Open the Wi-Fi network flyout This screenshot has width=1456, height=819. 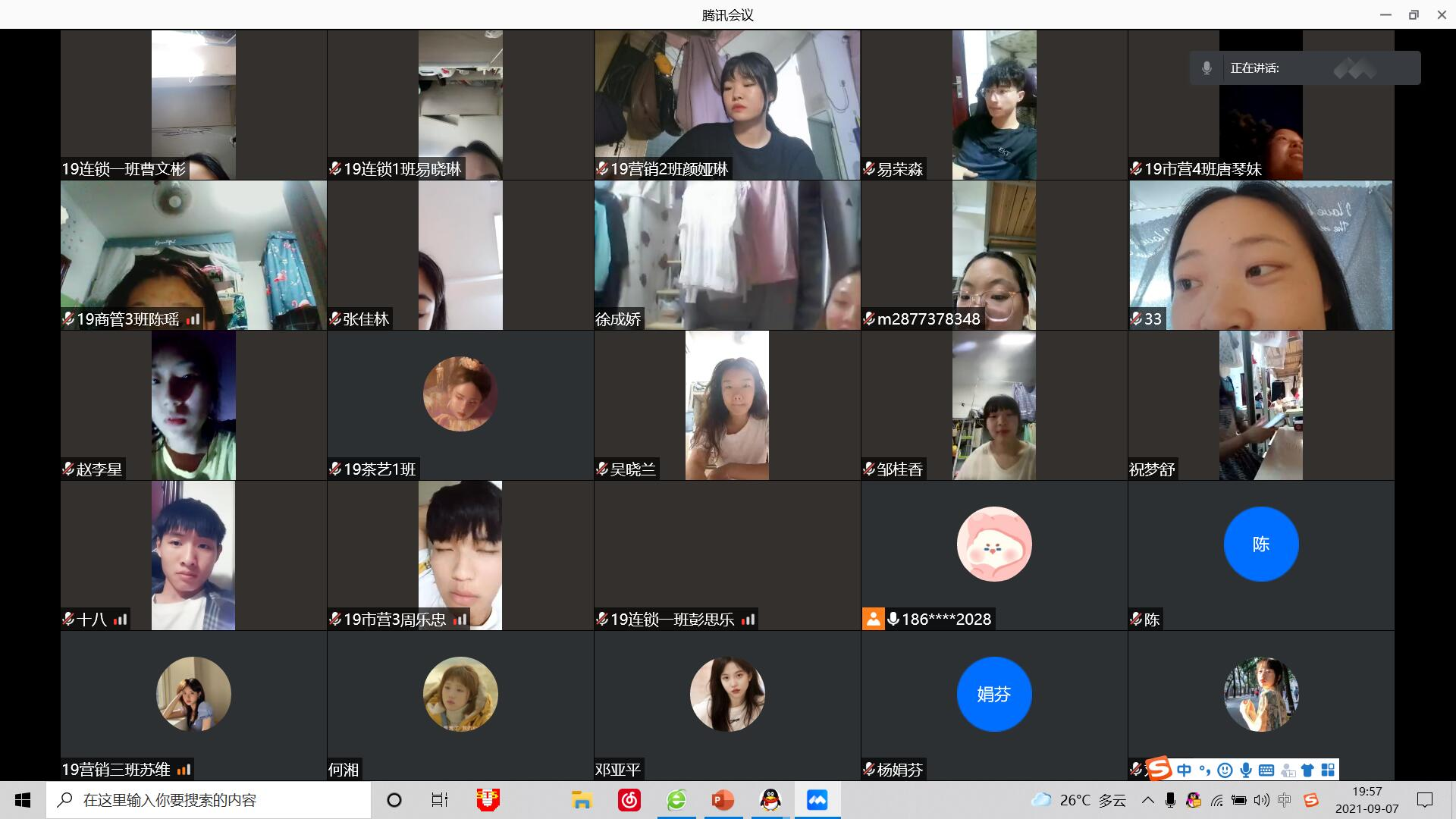1217,800
